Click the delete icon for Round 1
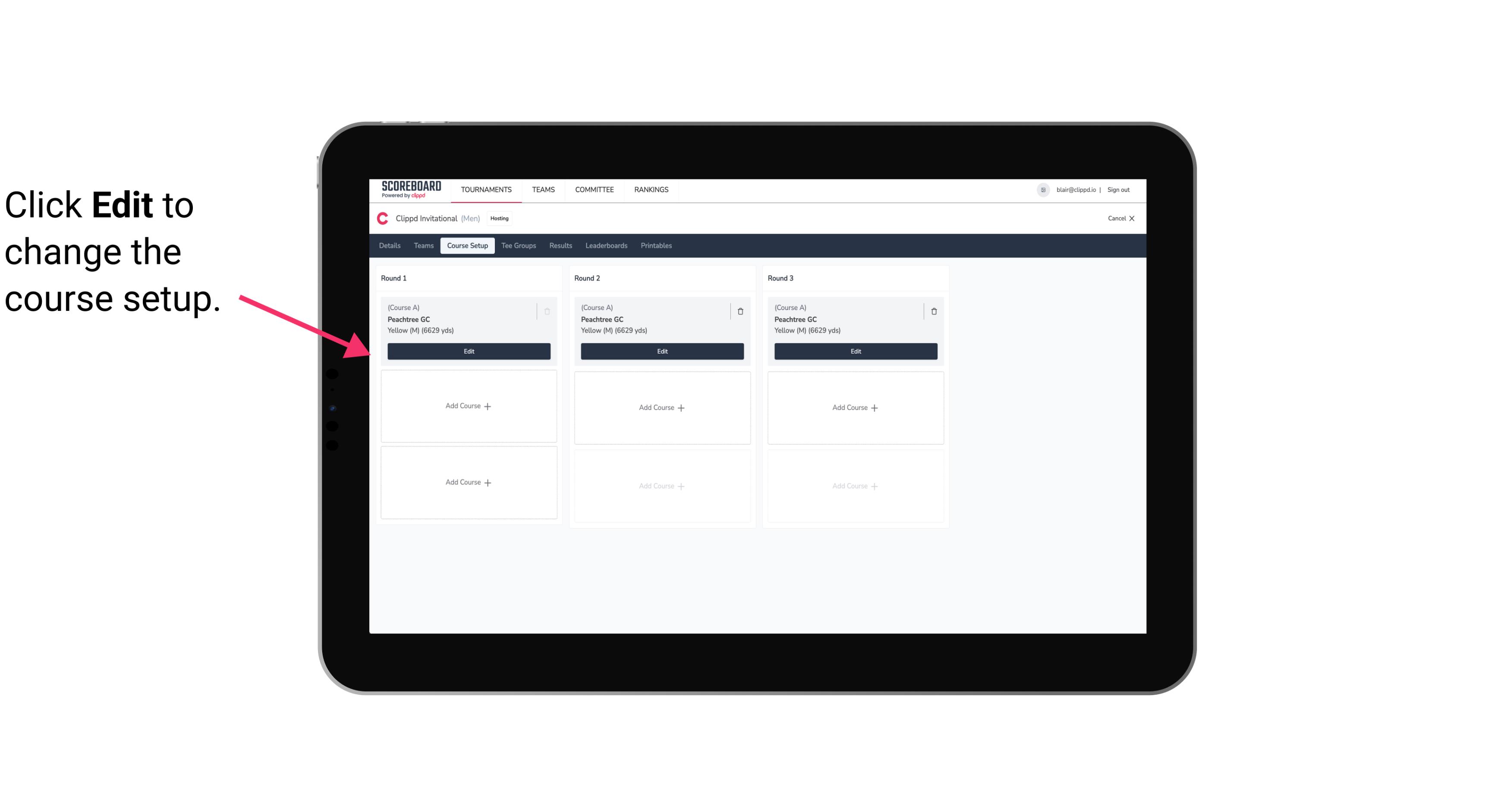 coord(548,311)
